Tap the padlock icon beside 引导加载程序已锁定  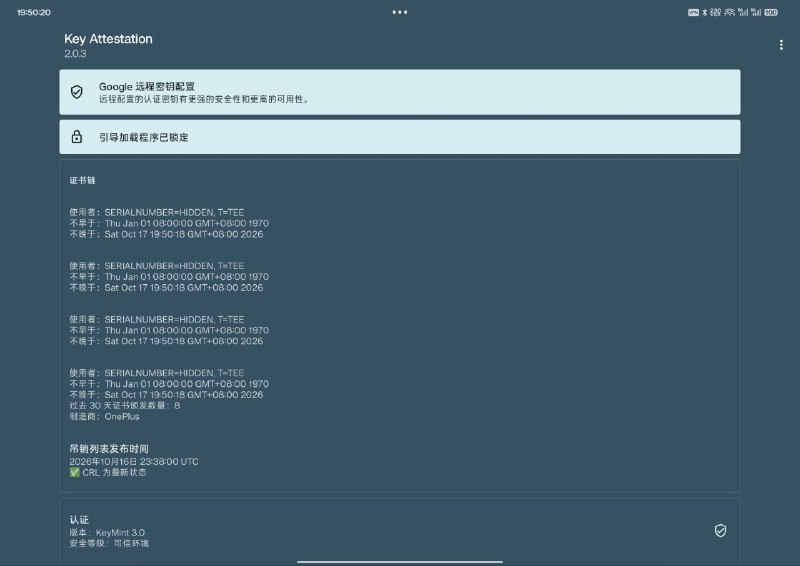point(77,137)
